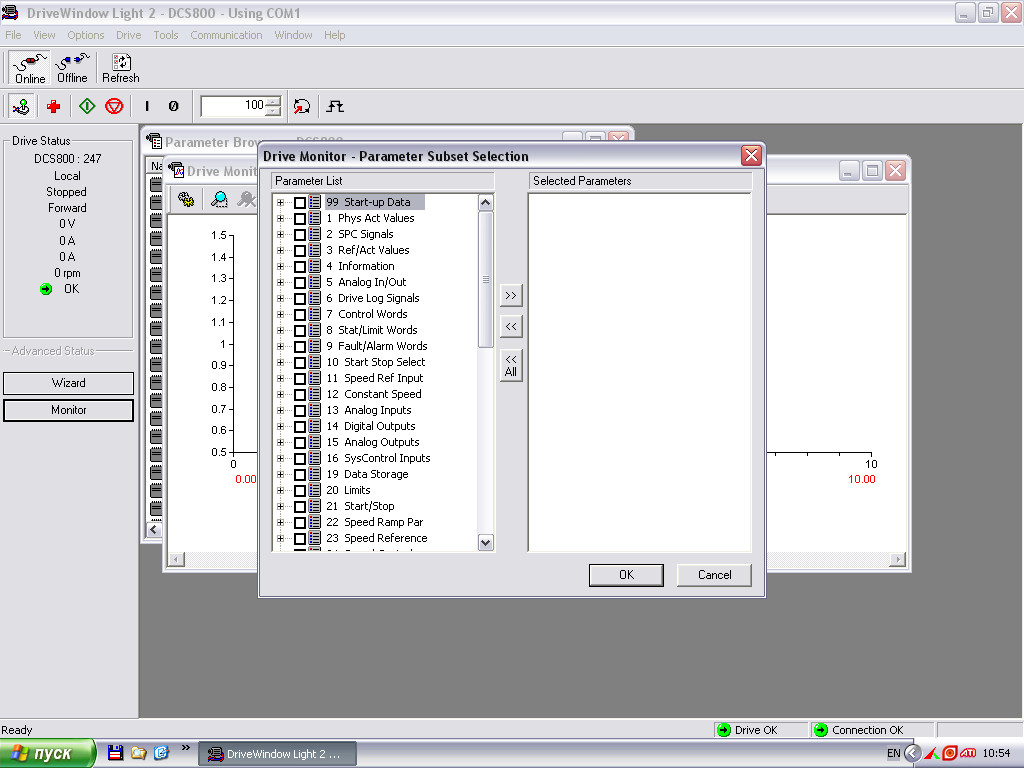This screenshot has height=768, width=1024.
Task: Click the red cross reset fault icon
Action: tap(54, 106)
